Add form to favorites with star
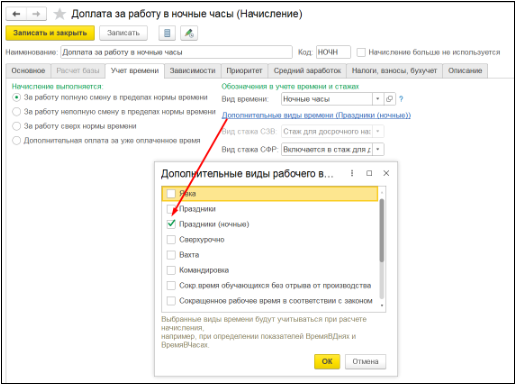Screen dimensions: 517x386 tap(59, 14)
